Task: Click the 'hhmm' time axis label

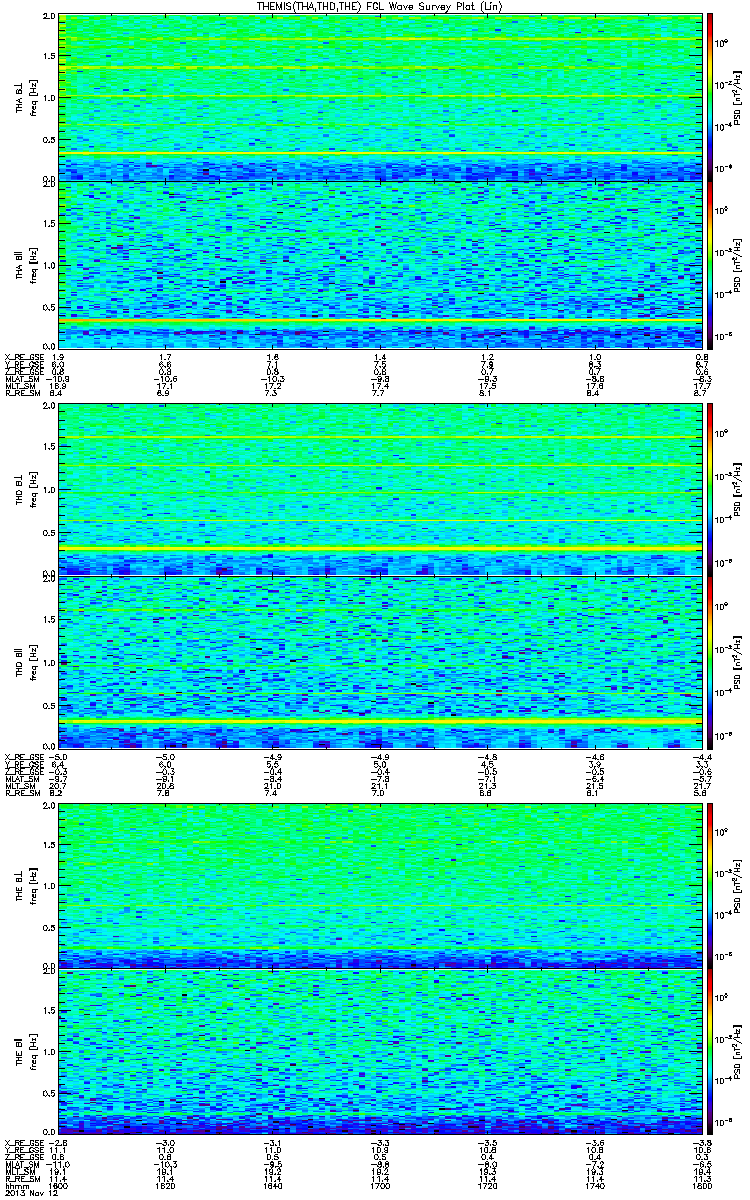Action: [x=15, y=1185]
